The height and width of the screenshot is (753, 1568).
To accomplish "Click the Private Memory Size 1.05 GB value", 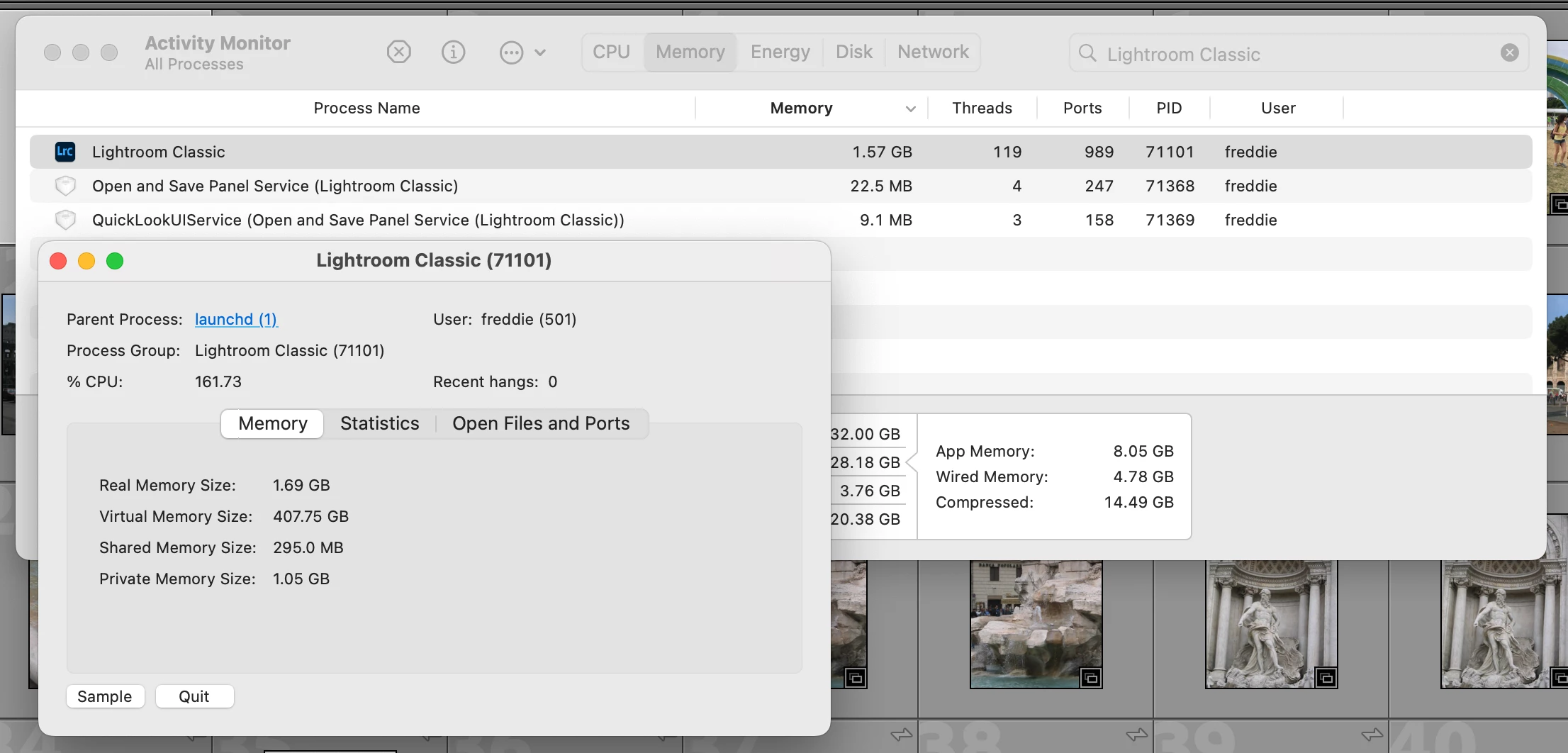I will coord(301,579).
